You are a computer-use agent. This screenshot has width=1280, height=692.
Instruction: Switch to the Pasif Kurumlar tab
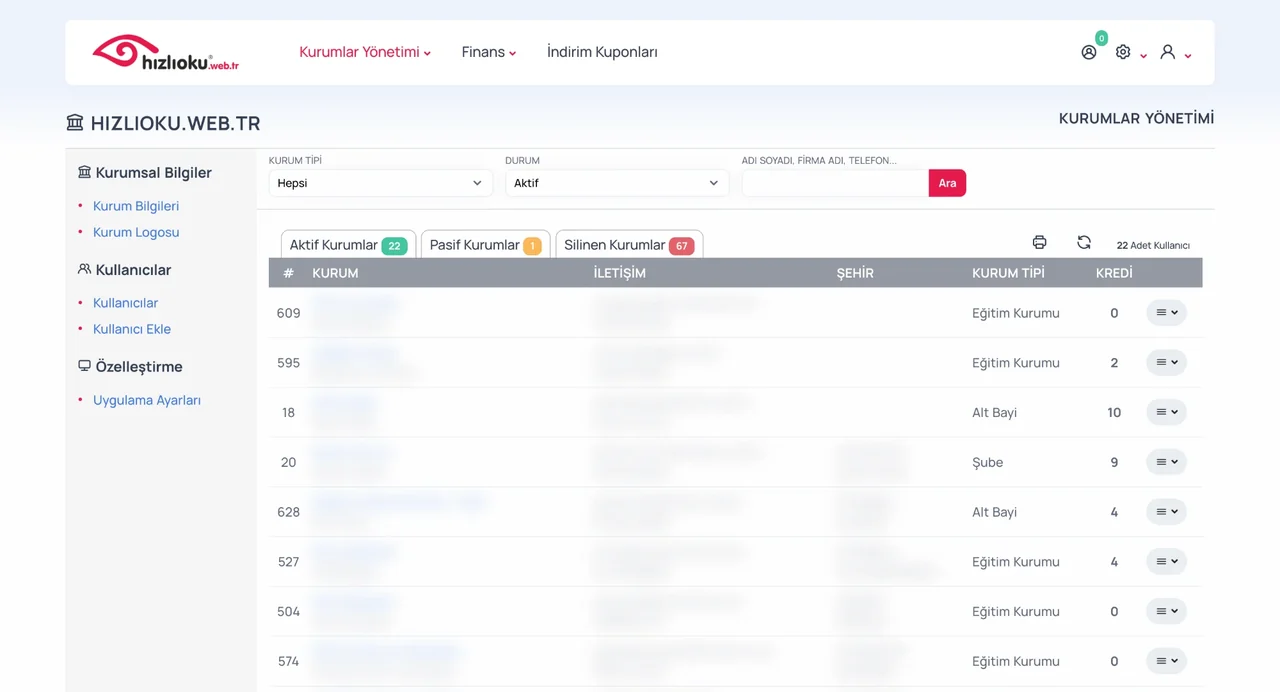click(x=485, y=245)
